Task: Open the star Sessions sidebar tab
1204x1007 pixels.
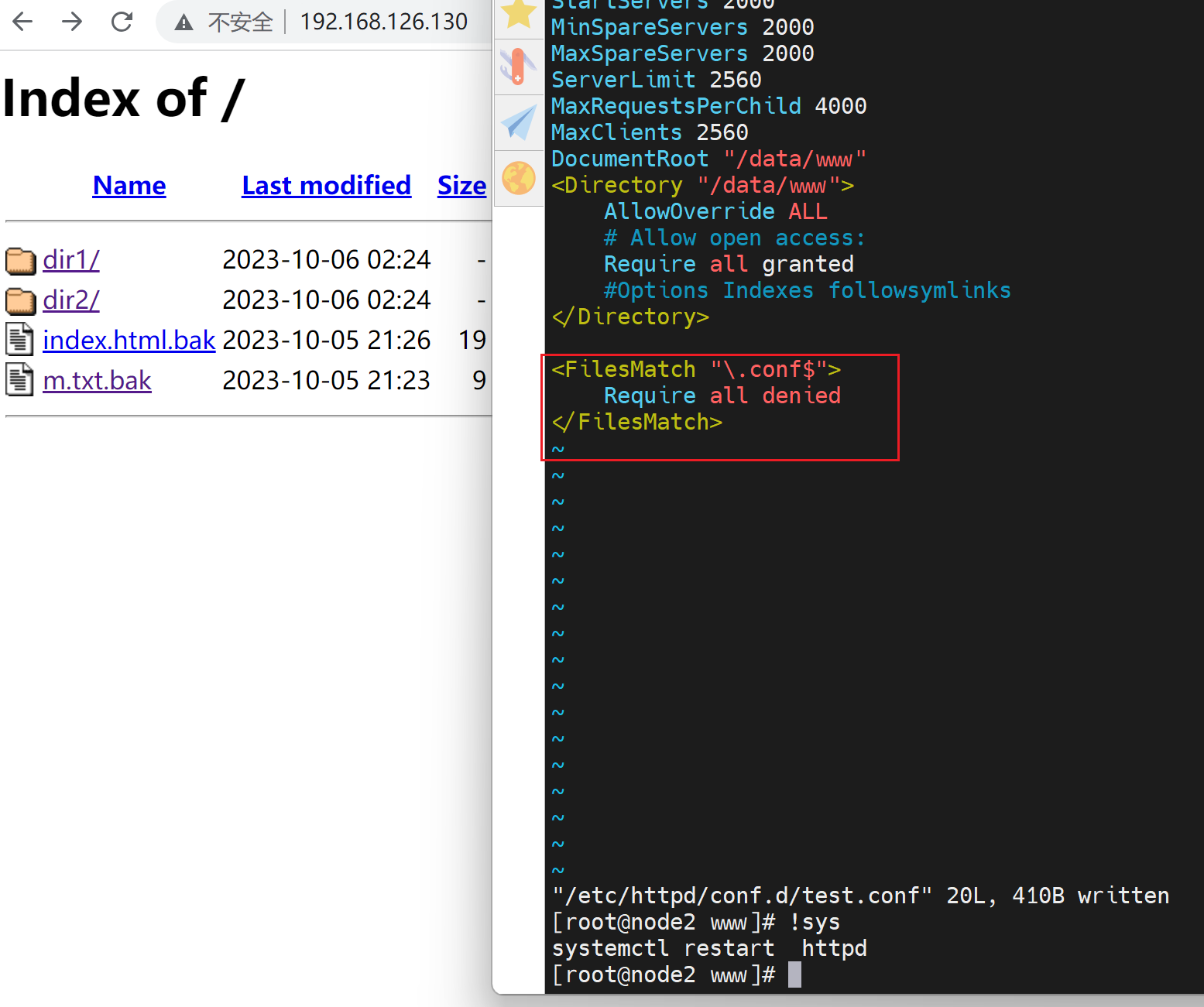Action: [x=518, y=14]
